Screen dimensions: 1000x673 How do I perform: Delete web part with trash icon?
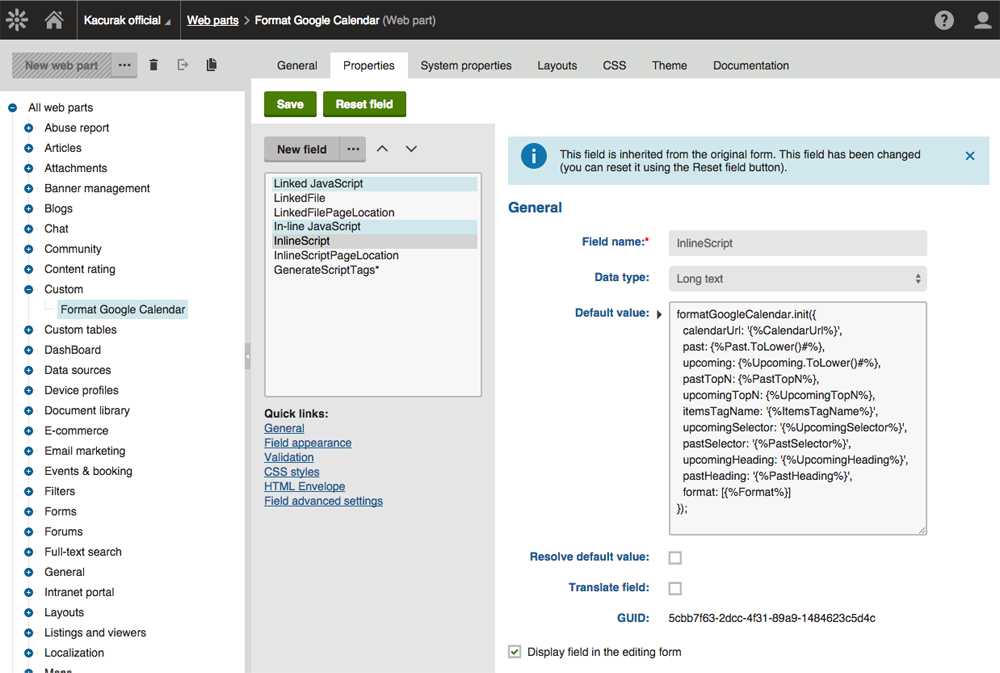153,65
